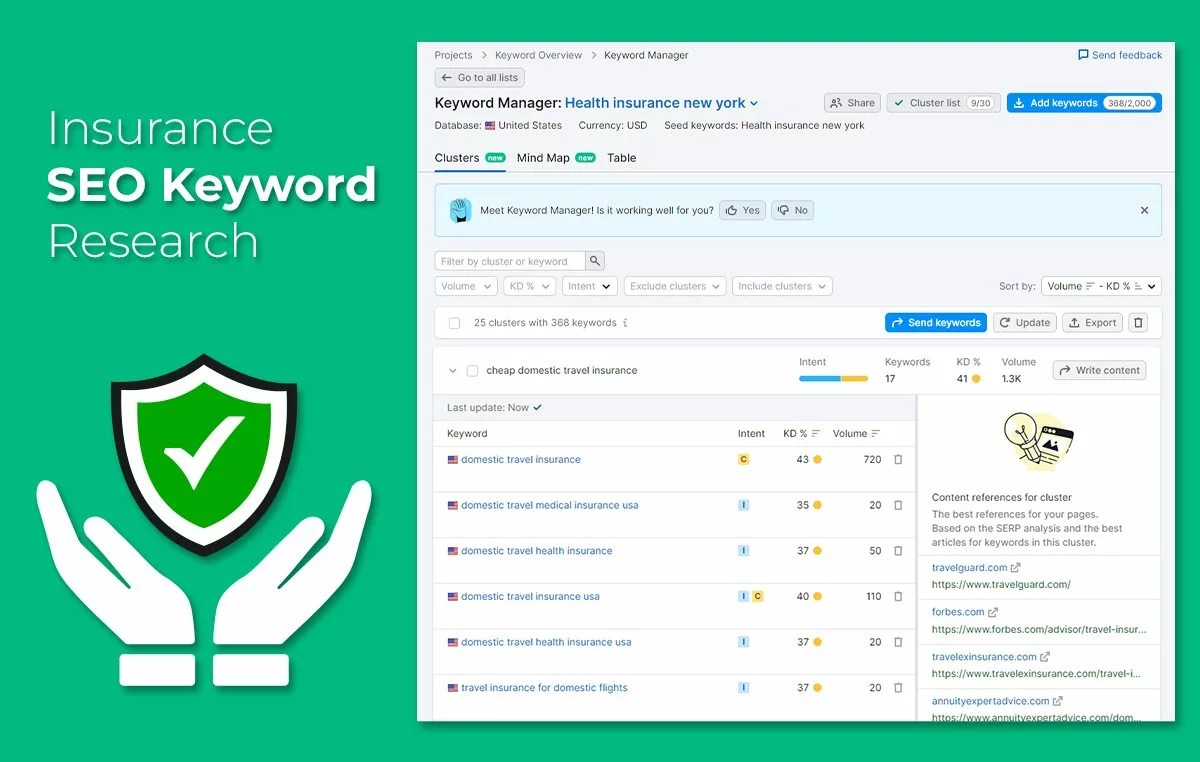This screenshot has height=762, width=1200.
Task: Click the Volume column sort icon
Action: click(x=876, y=434)
